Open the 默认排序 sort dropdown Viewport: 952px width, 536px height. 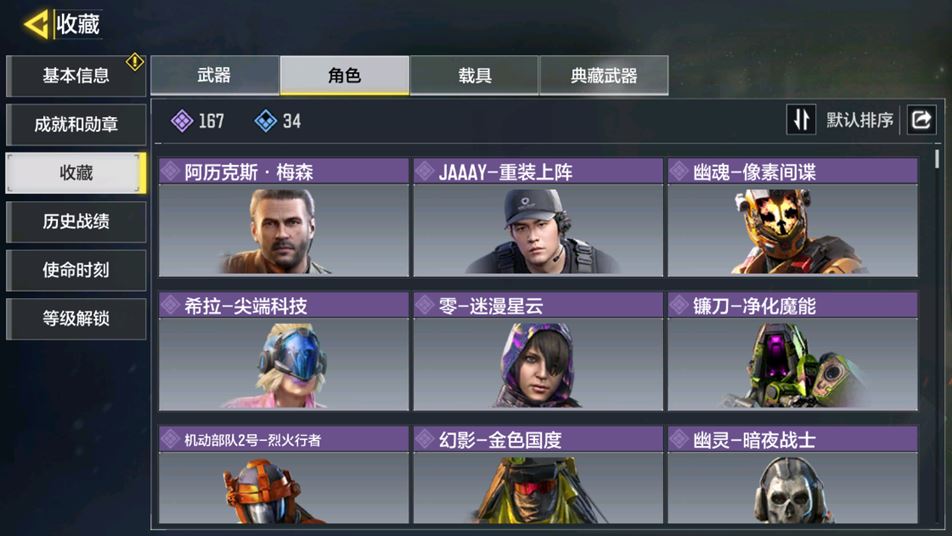860,120
